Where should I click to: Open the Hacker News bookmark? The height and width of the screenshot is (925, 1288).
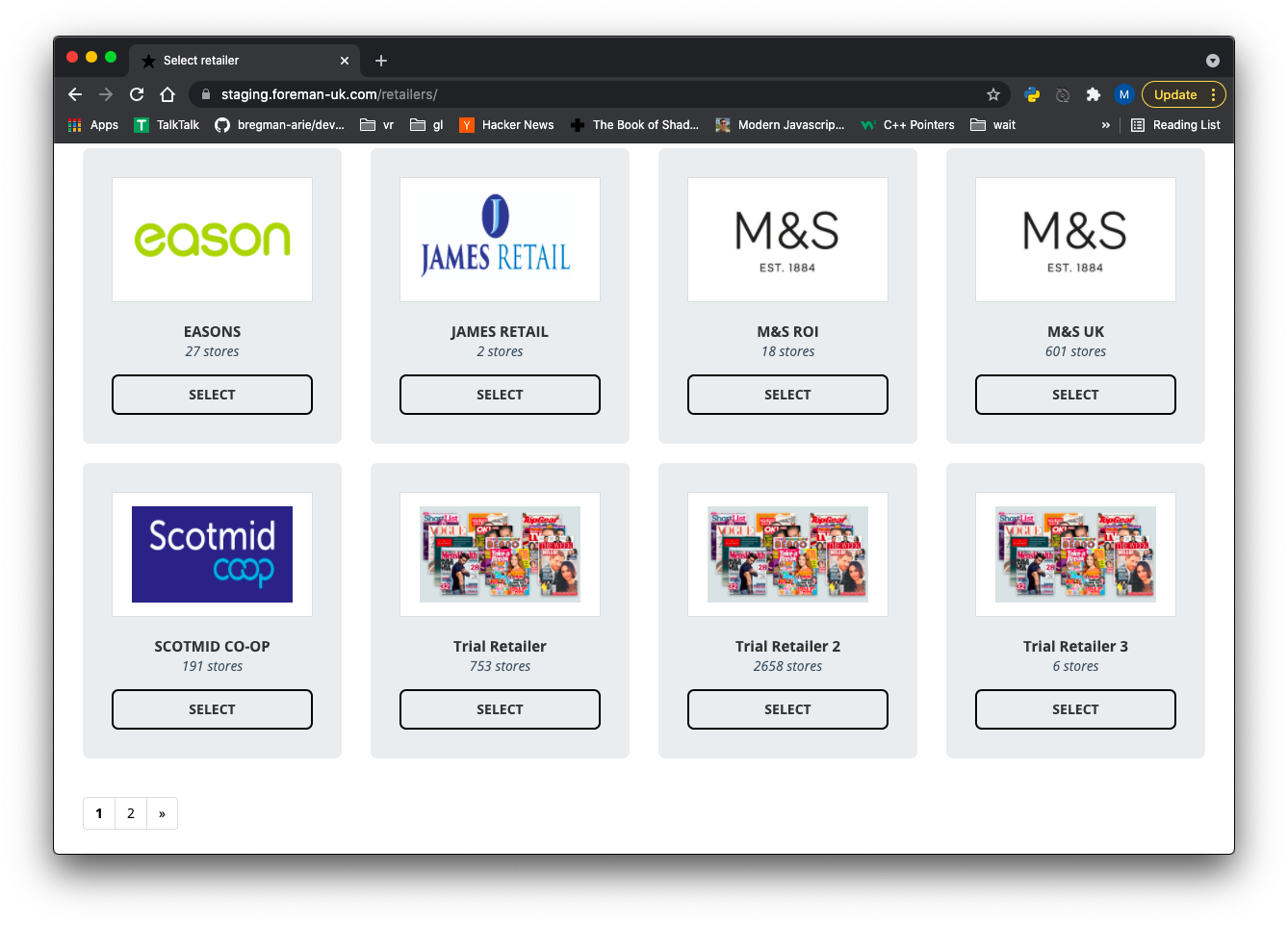507,125
